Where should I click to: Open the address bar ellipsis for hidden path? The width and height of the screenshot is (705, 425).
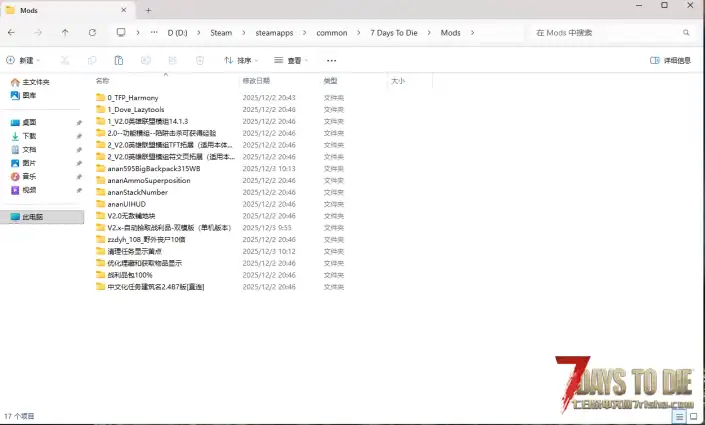(154, 32)
